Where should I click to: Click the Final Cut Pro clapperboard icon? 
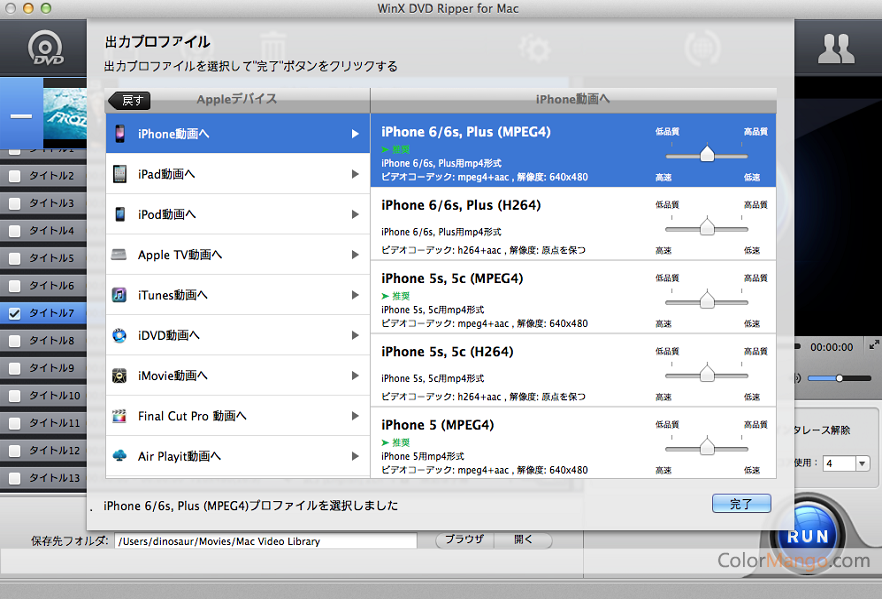(120, 416)
